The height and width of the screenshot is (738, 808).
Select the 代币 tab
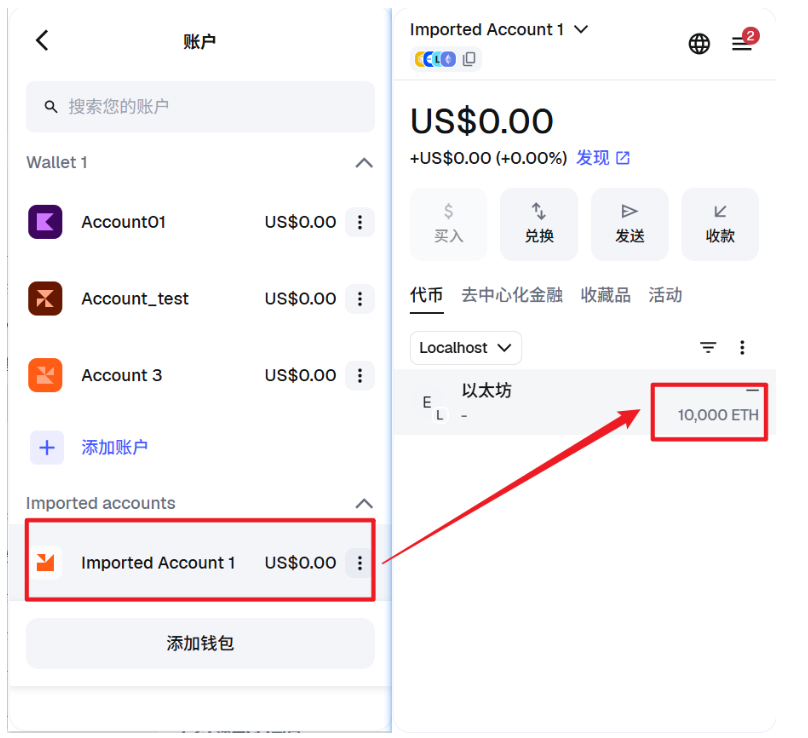[427, 296]
